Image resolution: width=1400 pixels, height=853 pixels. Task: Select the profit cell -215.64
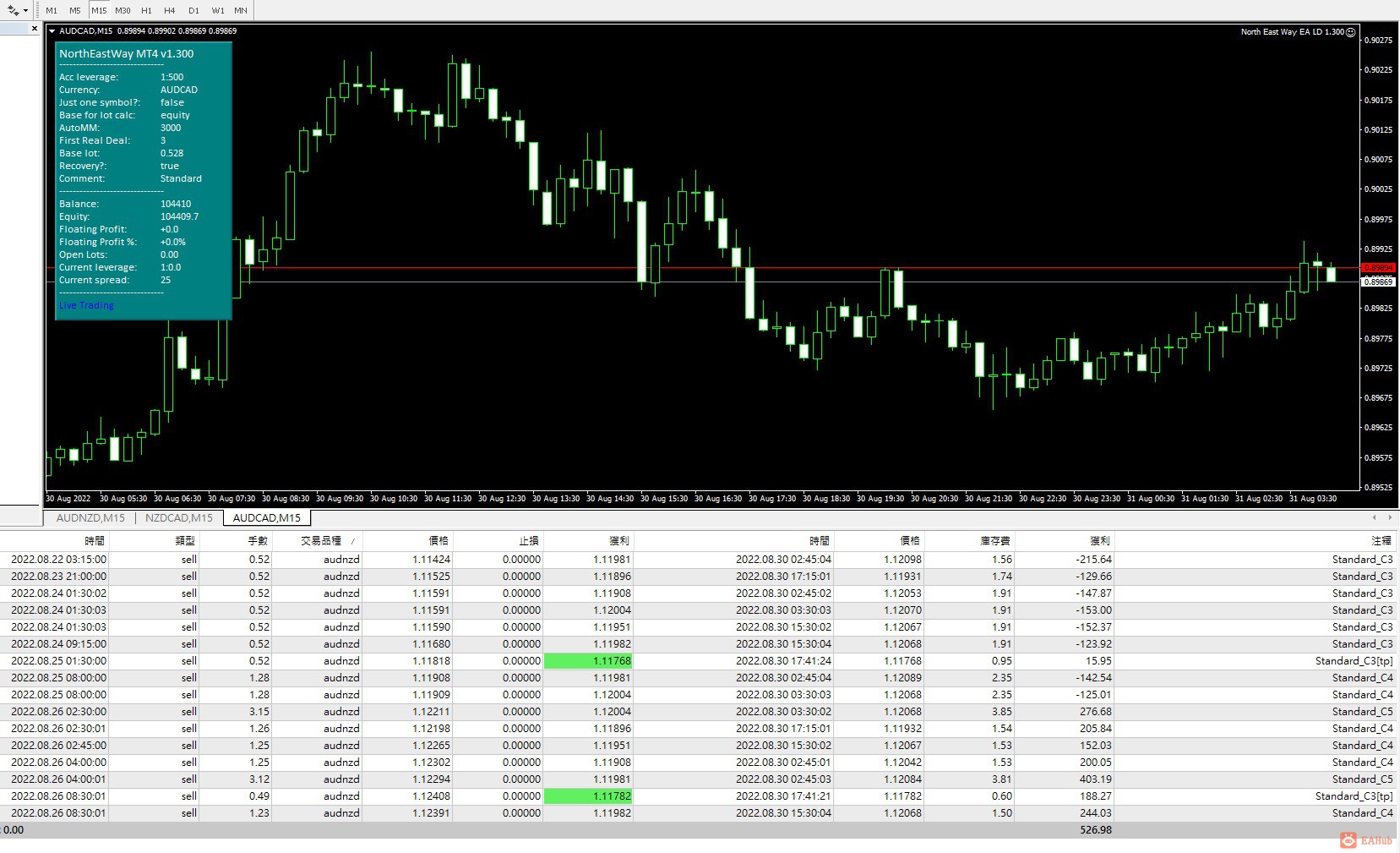(1094, 560)
